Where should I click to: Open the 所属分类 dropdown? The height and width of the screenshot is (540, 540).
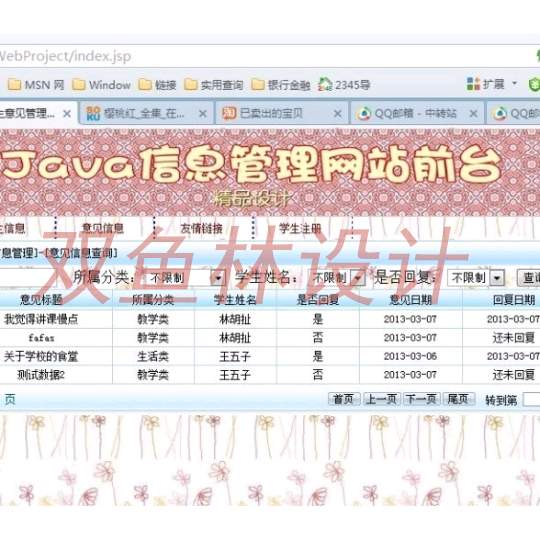[185, 278]
